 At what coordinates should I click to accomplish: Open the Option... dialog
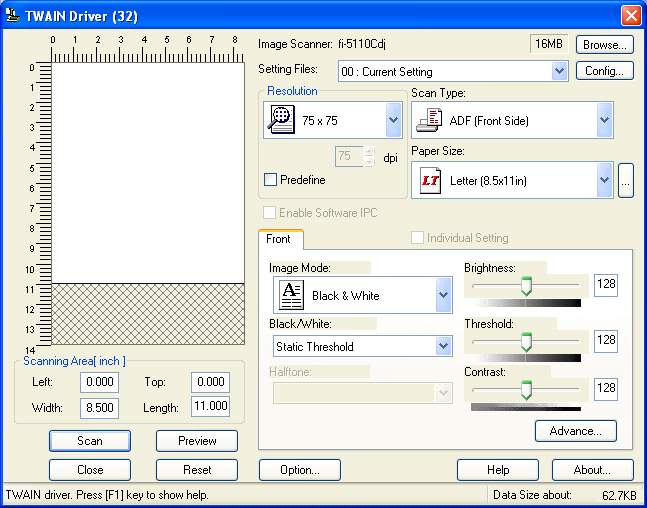coord(300,470)
